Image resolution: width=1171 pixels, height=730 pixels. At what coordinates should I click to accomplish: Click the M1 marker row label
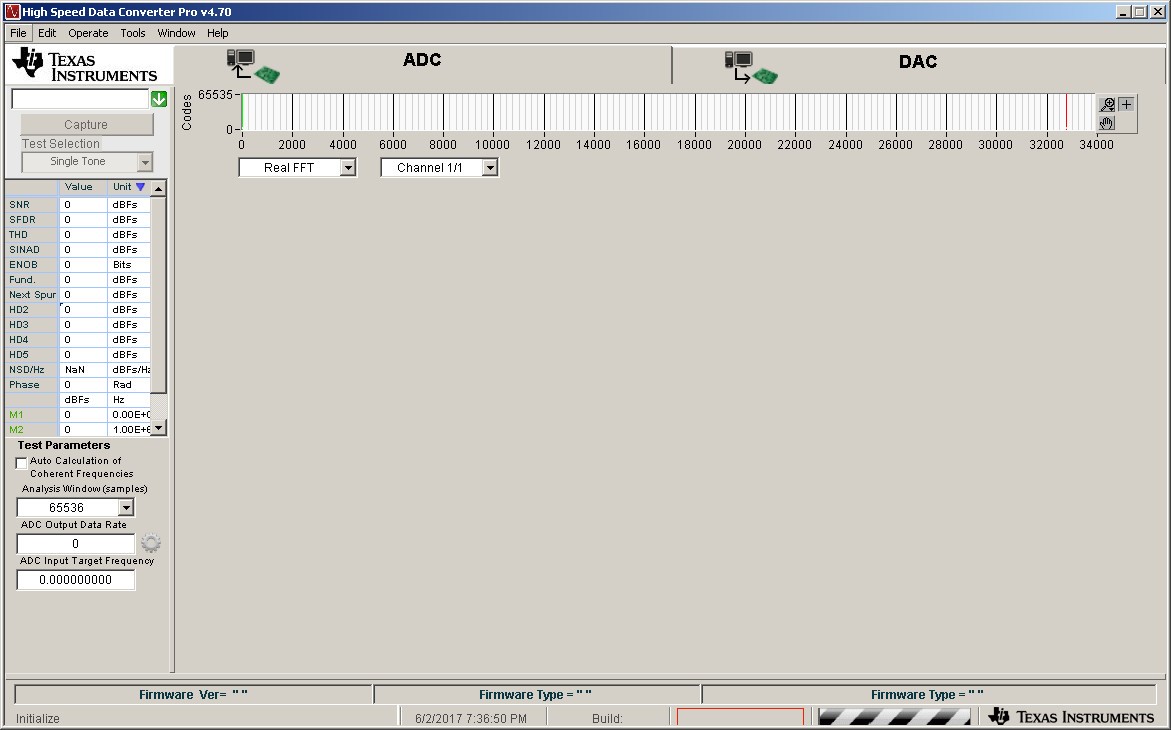pyautogui.click(x=32, y=415)
